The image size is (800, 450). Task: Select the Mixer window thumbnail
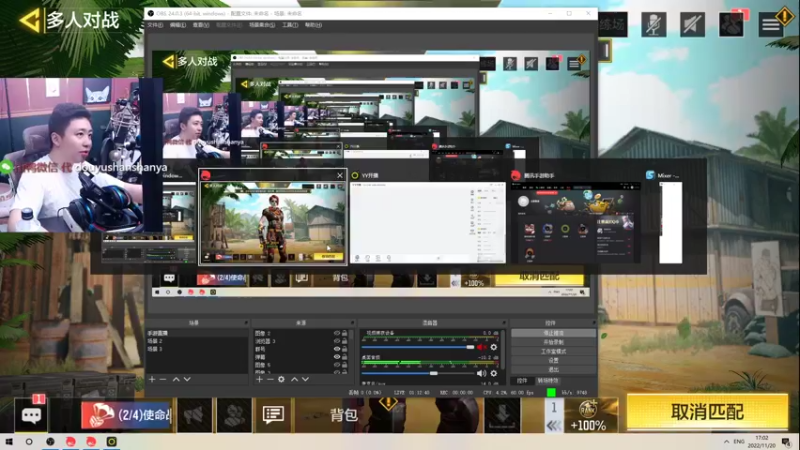pos(670,222)
